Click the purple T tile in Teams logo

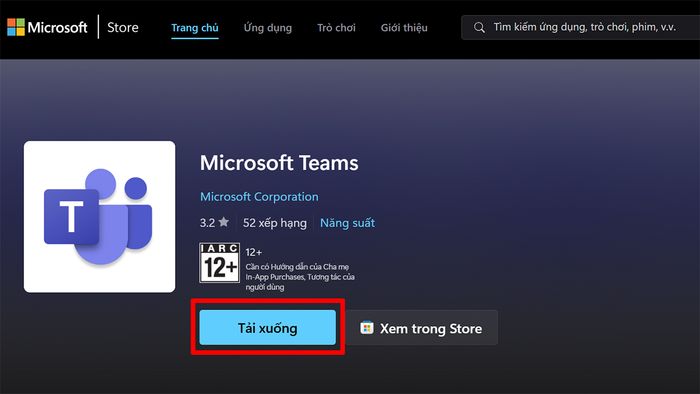coord(71,217)
